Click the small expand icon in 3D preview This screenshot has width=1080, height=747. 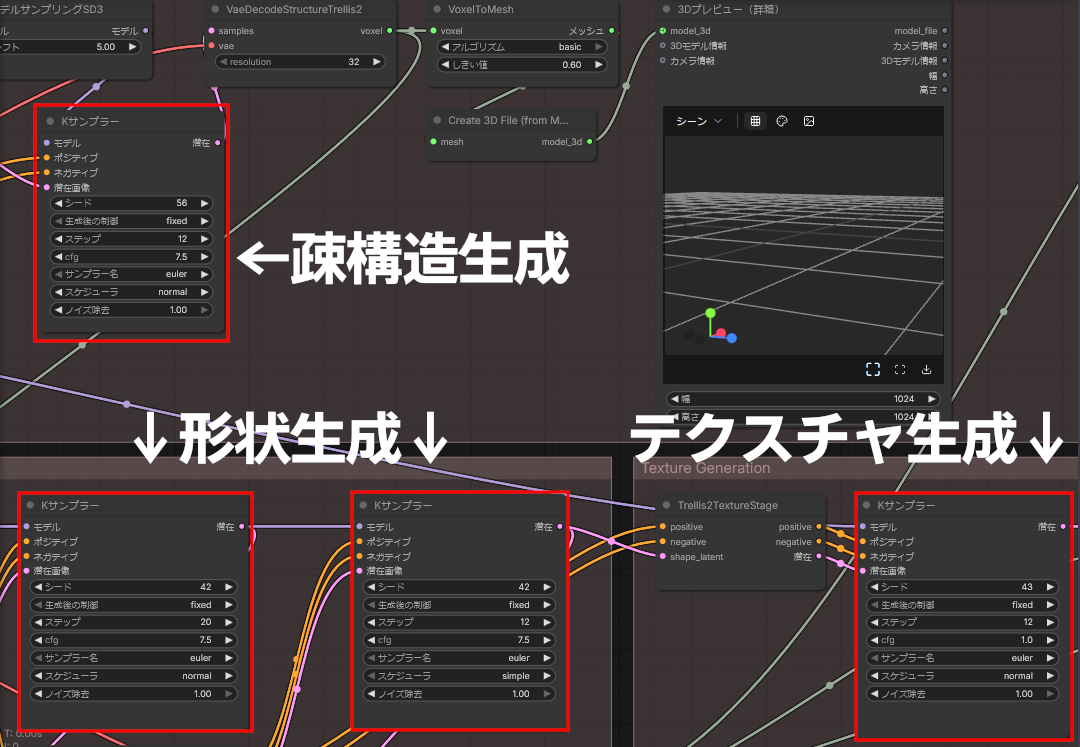pyautogui.click(x=900, y=370)
